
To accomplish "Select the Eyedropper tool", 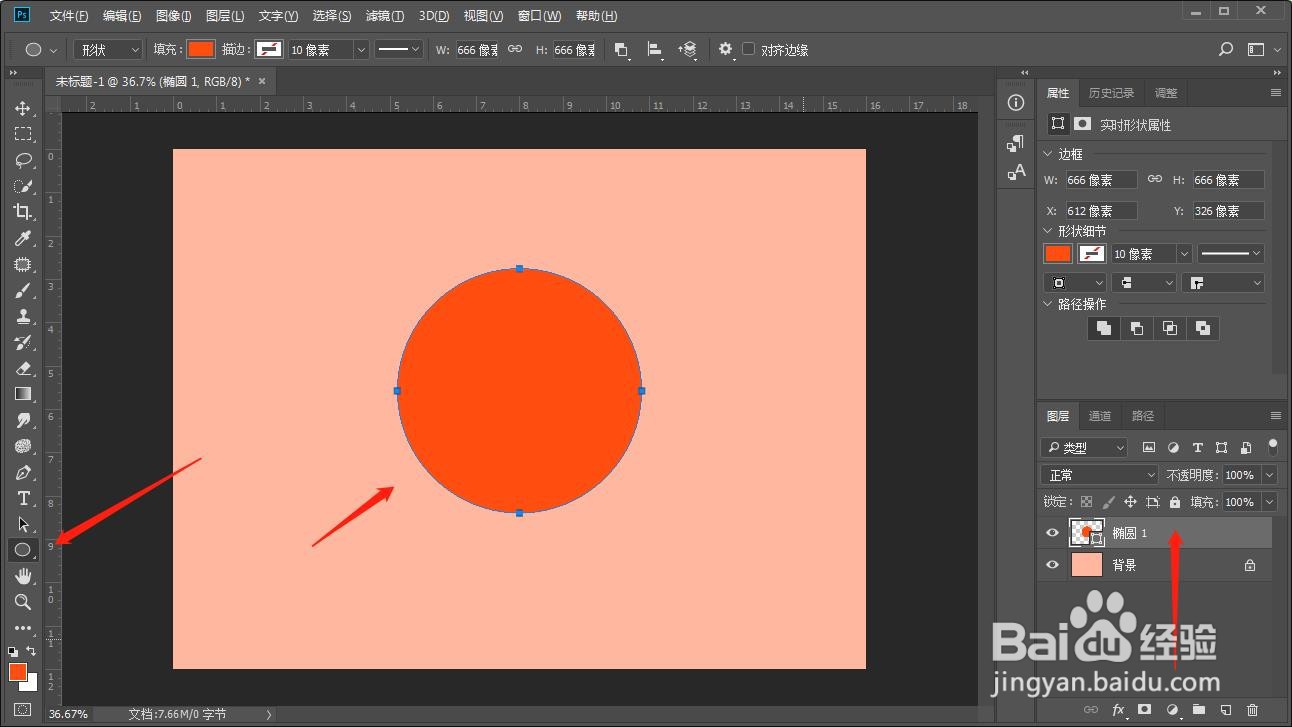I will [x=22, y=238].
